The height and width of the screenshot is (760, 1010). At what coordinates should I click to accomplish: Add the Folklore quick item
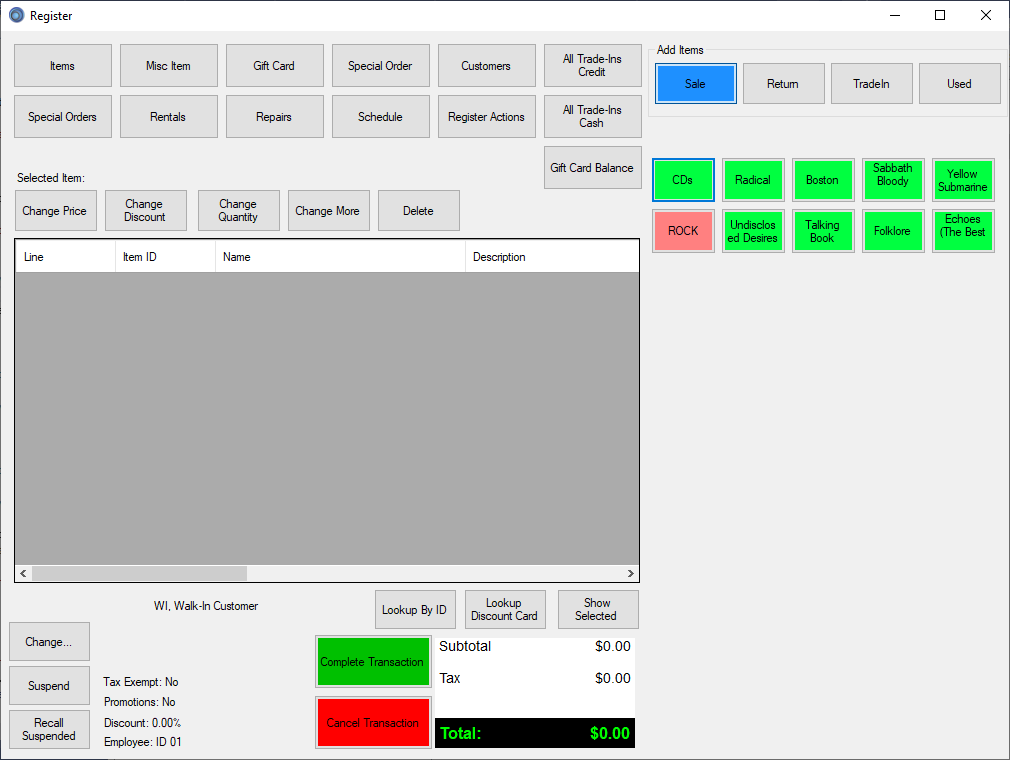coord(892,231)
